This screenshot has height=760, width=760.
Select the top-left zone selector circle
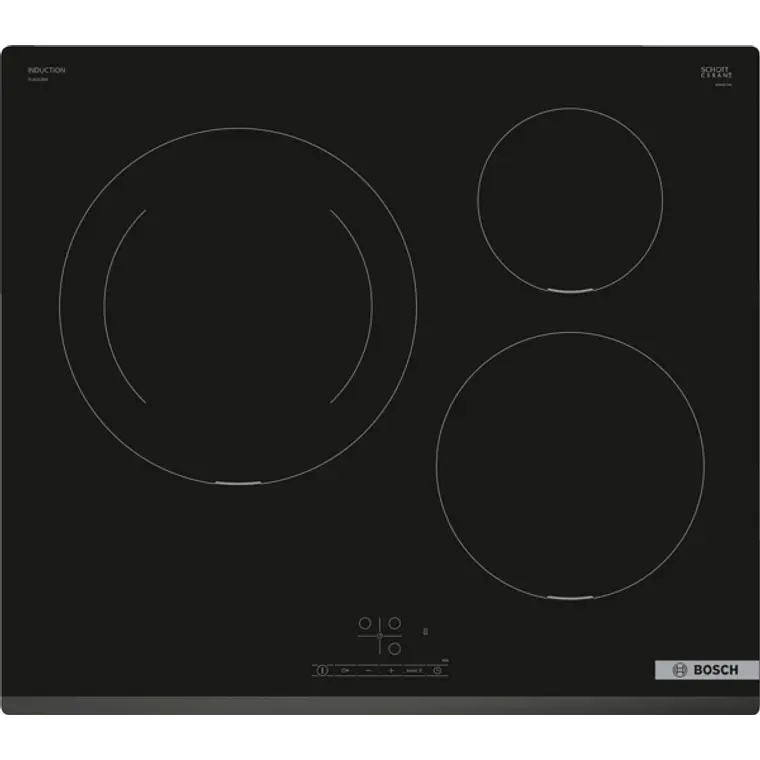pos(365,623)
